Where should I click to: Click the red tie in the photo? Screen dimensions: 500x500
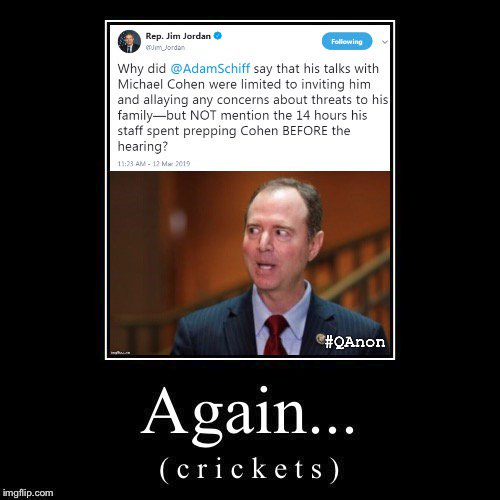(x=275, y=335)
